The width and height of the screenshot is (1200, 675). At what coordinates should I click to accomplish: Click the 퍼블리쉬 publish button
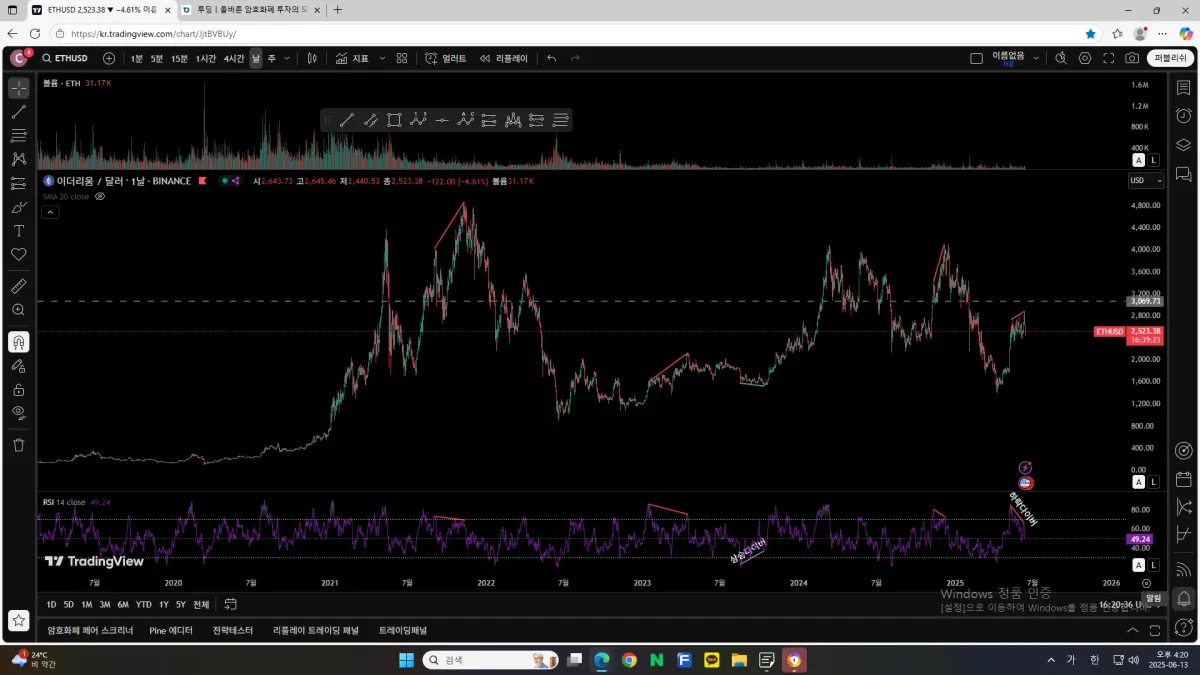[1170, 58]
